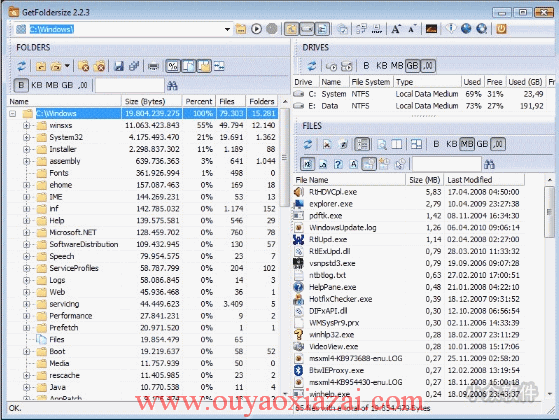Click increase font size icon

[x=396, y=29]
